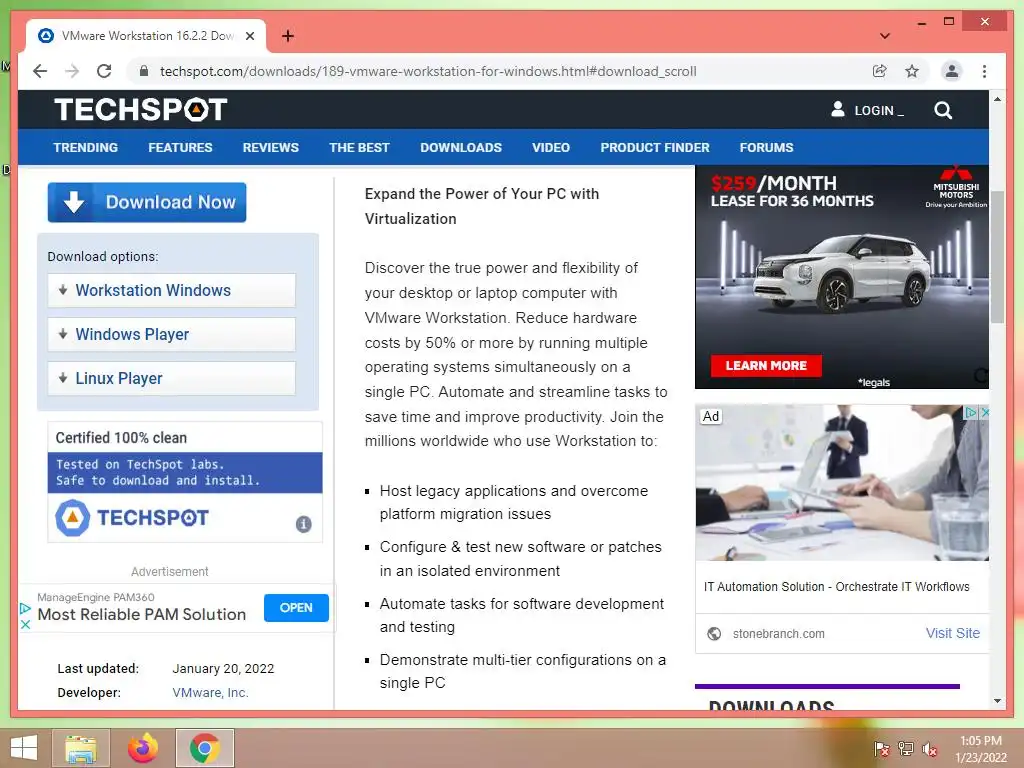Bookmark this page with the star icon
The height and width of the screenshot is (768, 1024).
pyautogui.click(x=912, y=71)
